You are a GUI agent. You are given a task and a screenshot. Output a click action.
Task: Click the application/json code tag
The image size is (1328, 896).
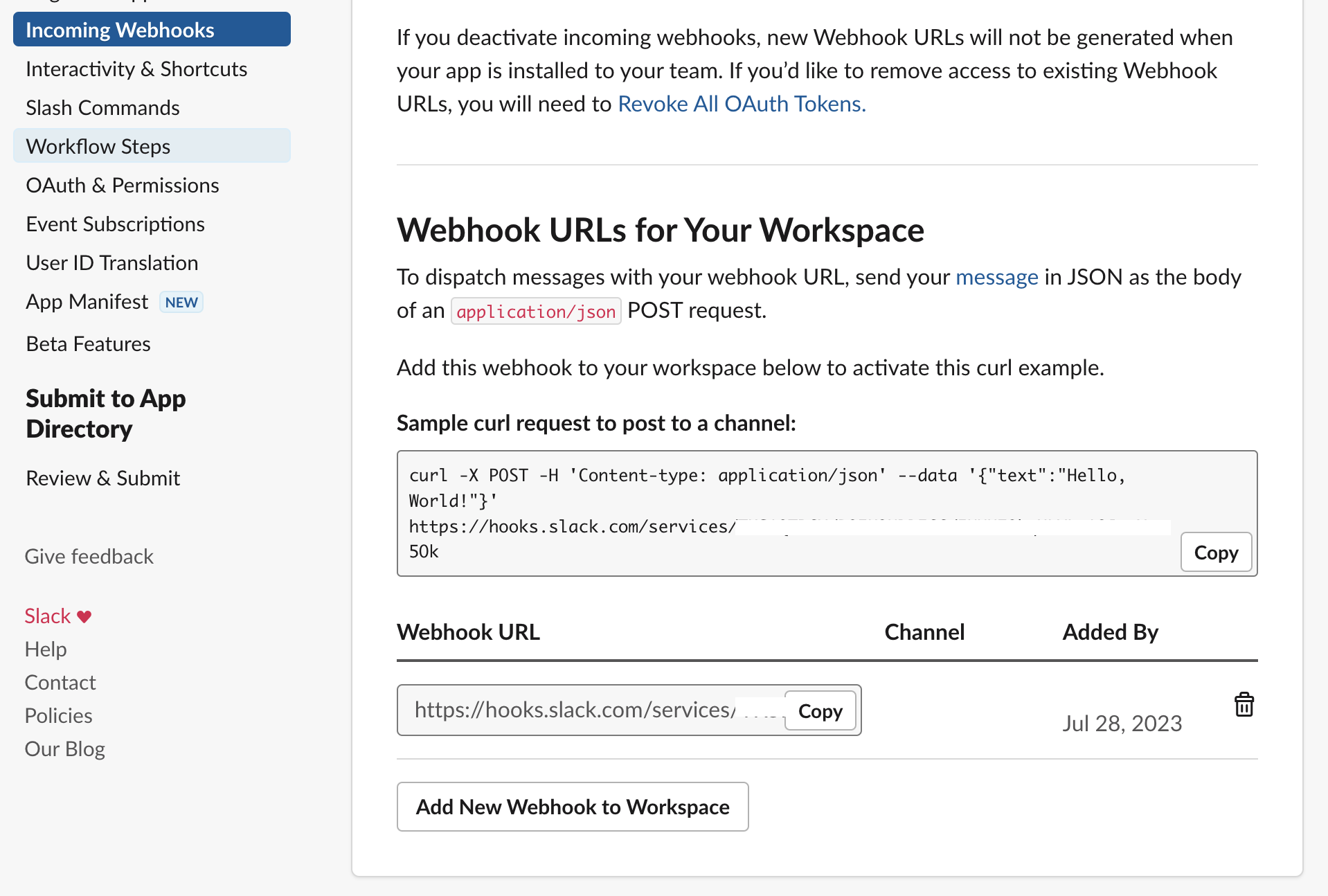click(x=536, y=312)
